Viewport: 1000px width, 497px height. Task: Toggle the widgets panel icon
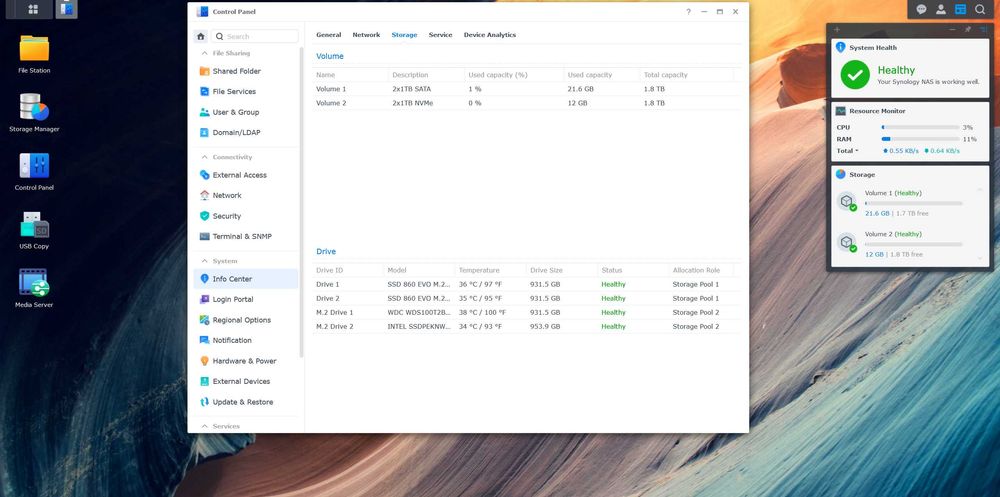tap(960, 9)
